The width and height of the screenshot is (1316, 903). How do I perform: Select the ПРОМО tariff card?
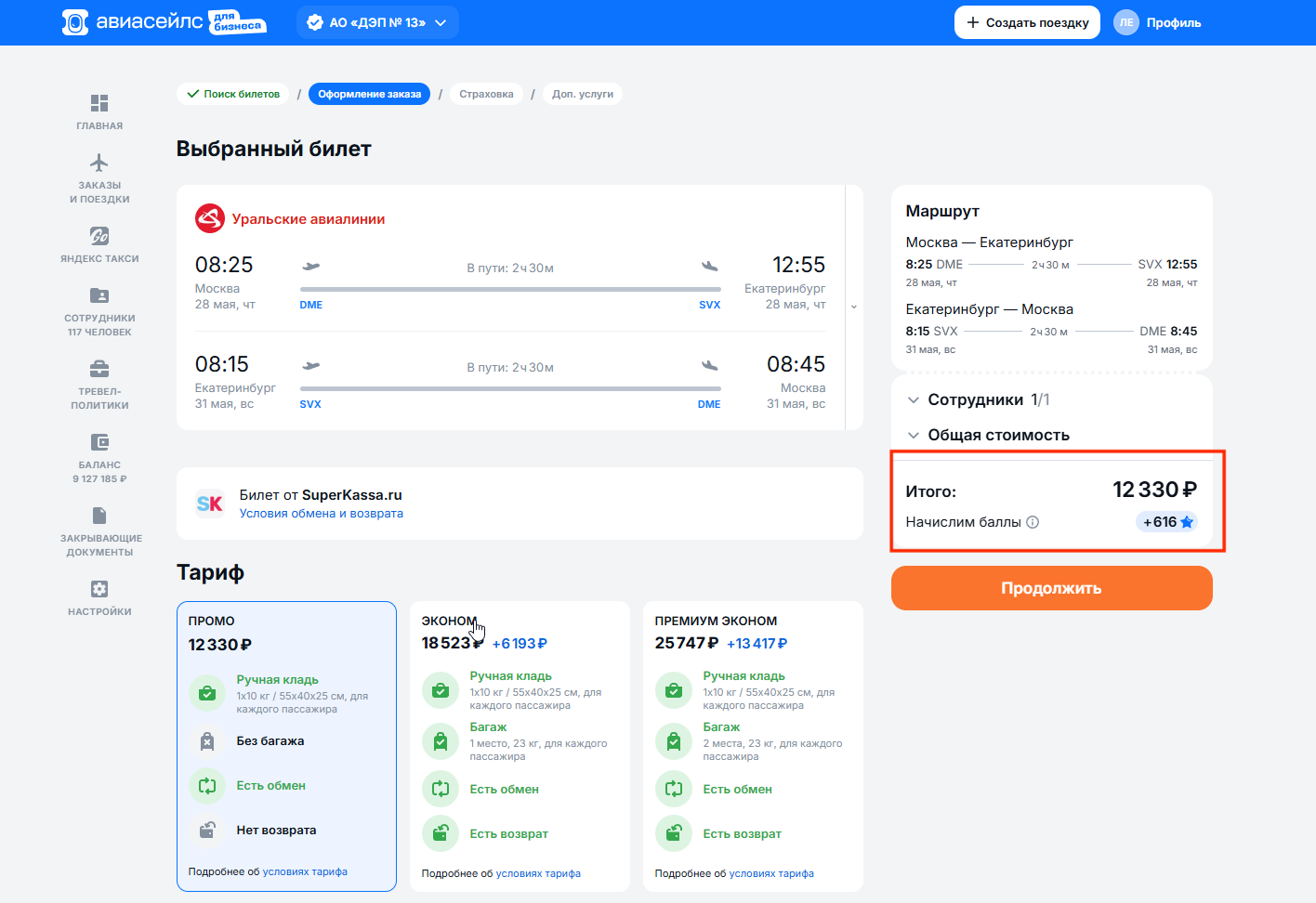(286, 746)
